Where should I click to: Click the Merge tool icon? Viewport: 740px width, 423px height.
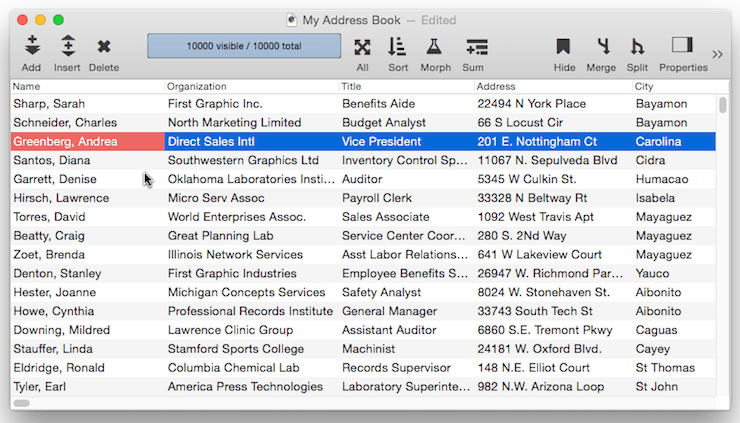click(x=603, y=46)
